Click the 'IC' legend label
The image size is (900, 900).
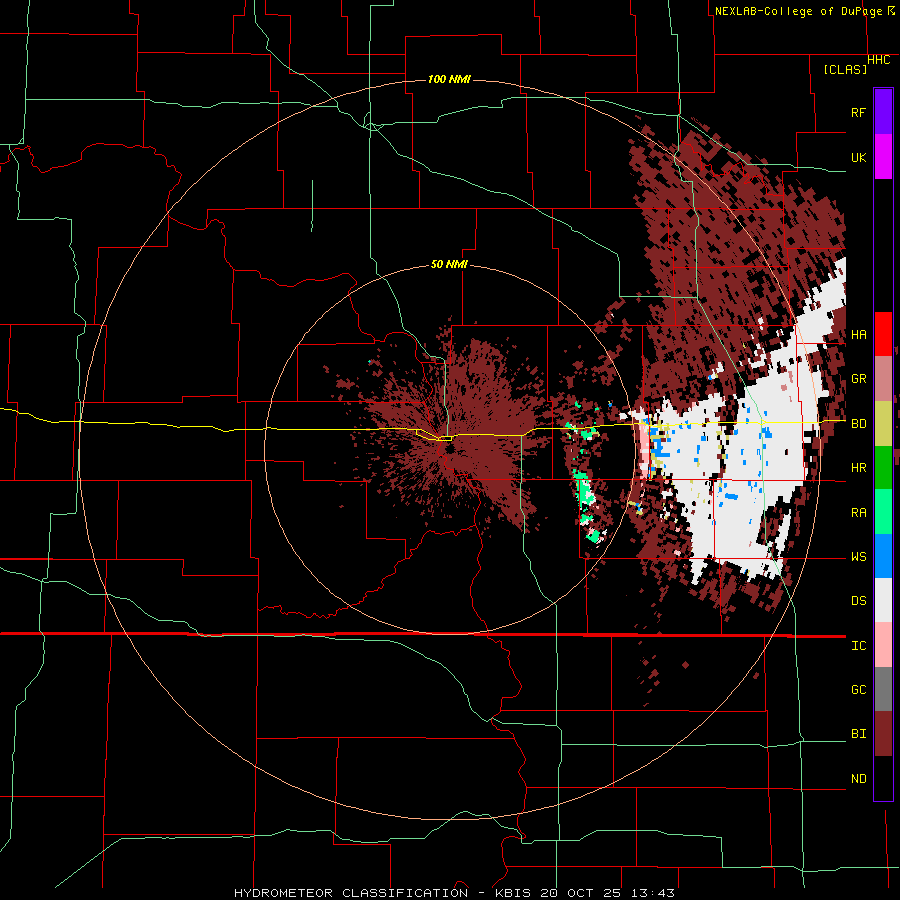coord(858,646)
